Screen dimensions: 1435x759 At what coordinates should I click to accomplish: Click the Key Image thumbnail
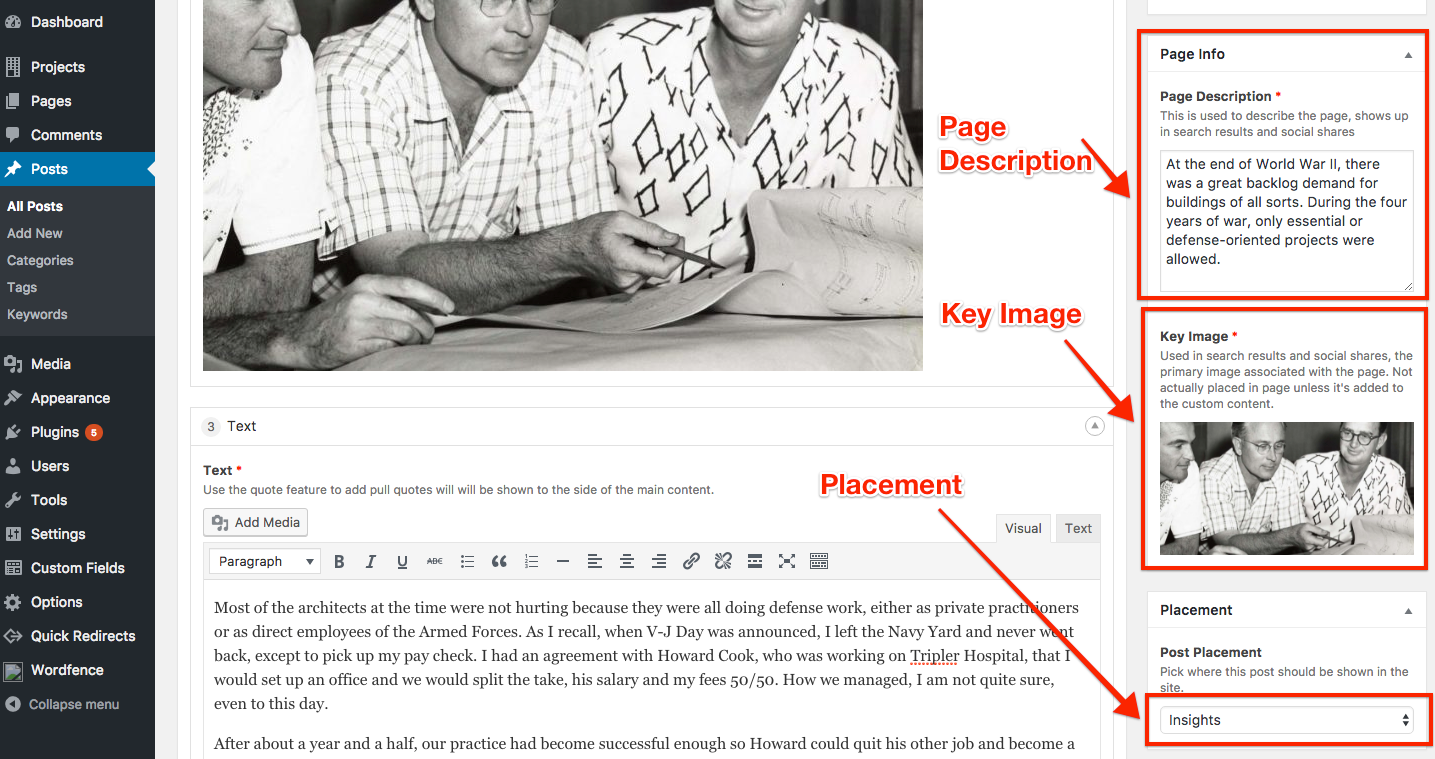1286,488
